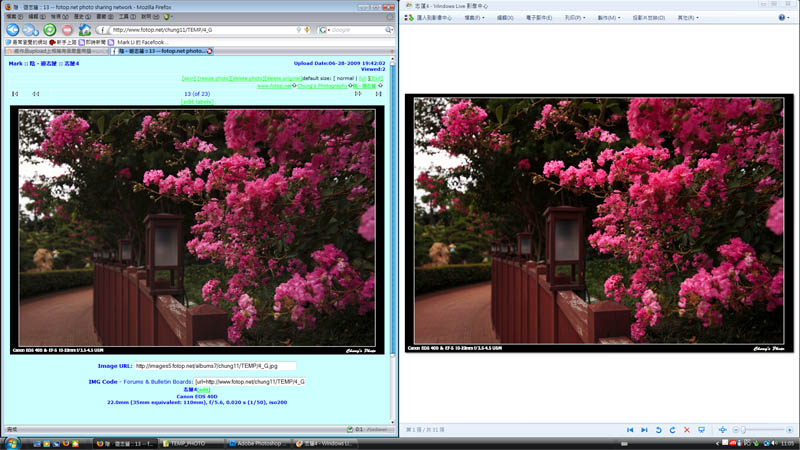Click the edit link below IMG Code
Screen dimensions: 800x450
203,390
